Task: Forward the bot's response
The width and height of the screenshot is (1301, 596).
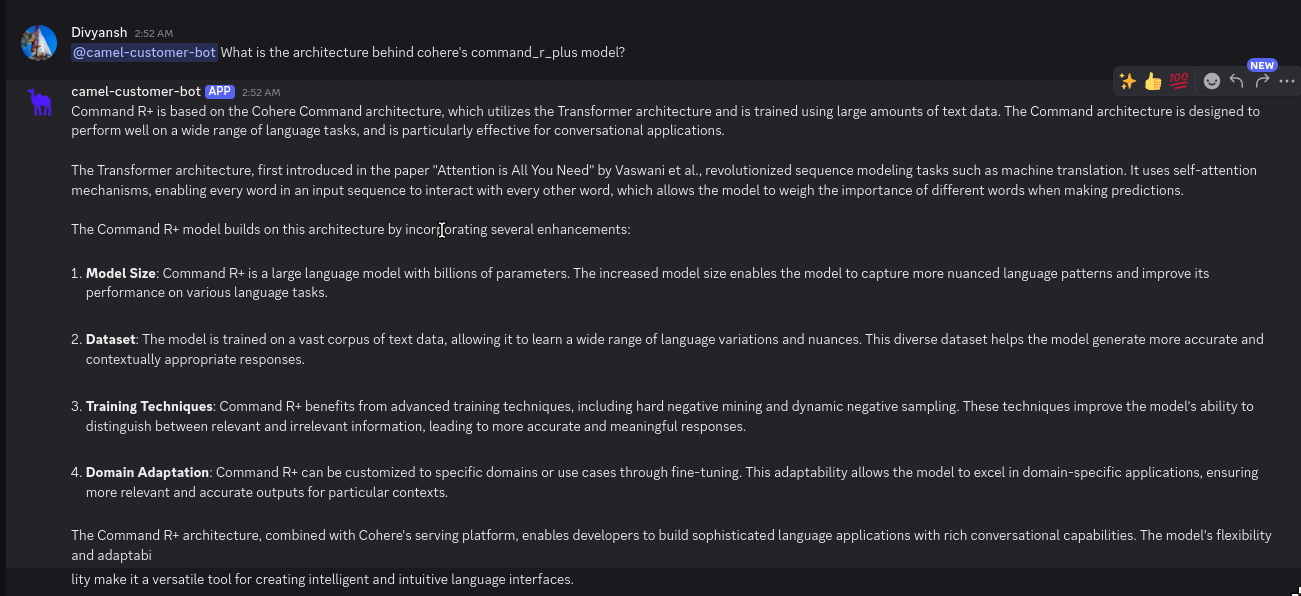Action: coord(1260,81)
